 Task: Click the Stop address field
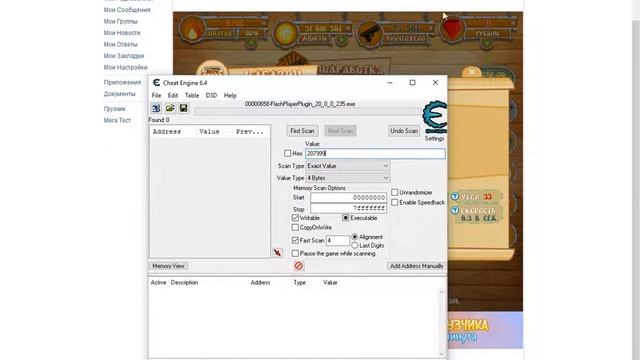(349, 209)
